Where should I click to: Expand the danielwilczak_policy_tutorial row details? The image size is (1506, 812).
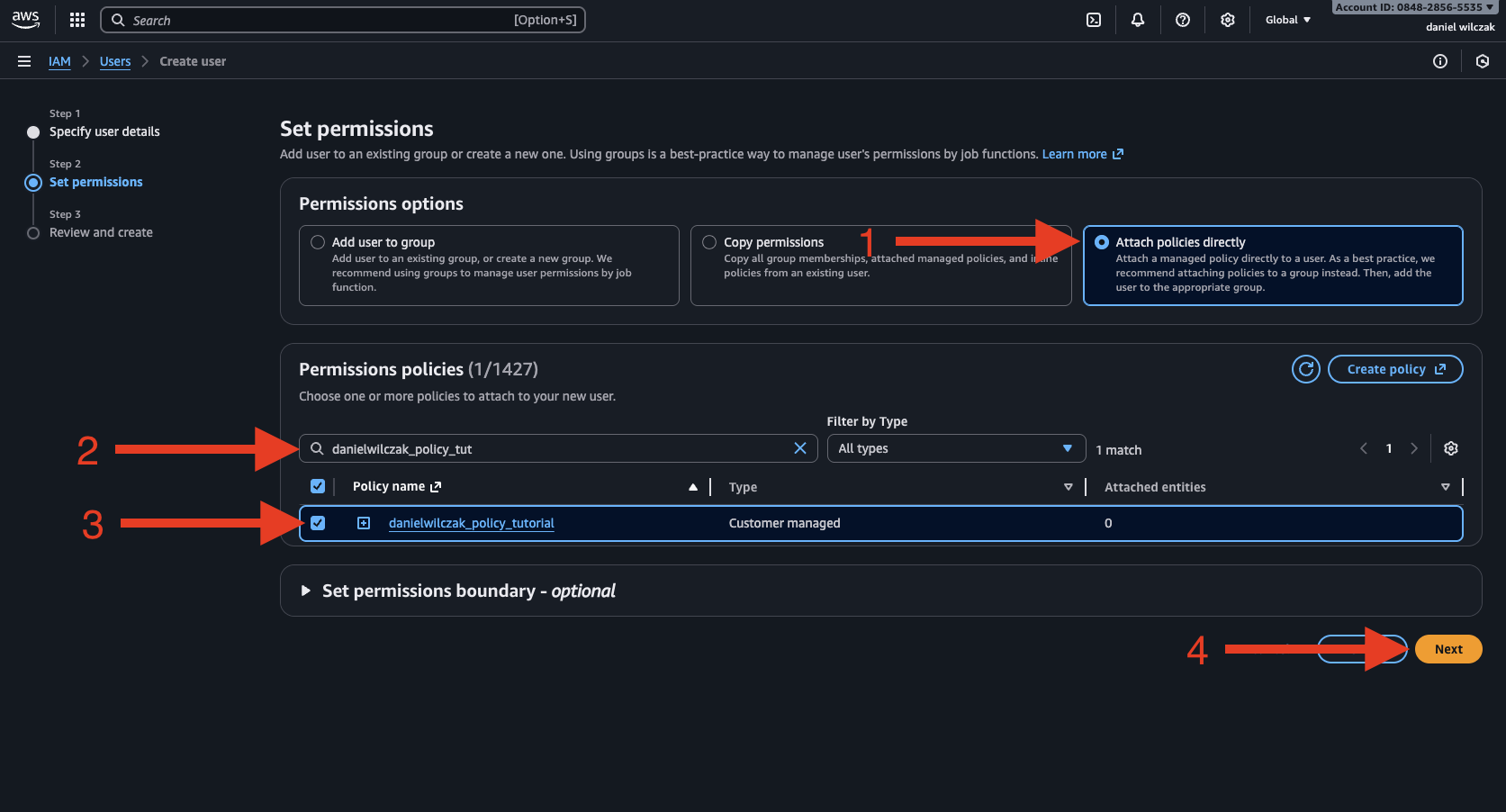364,523
